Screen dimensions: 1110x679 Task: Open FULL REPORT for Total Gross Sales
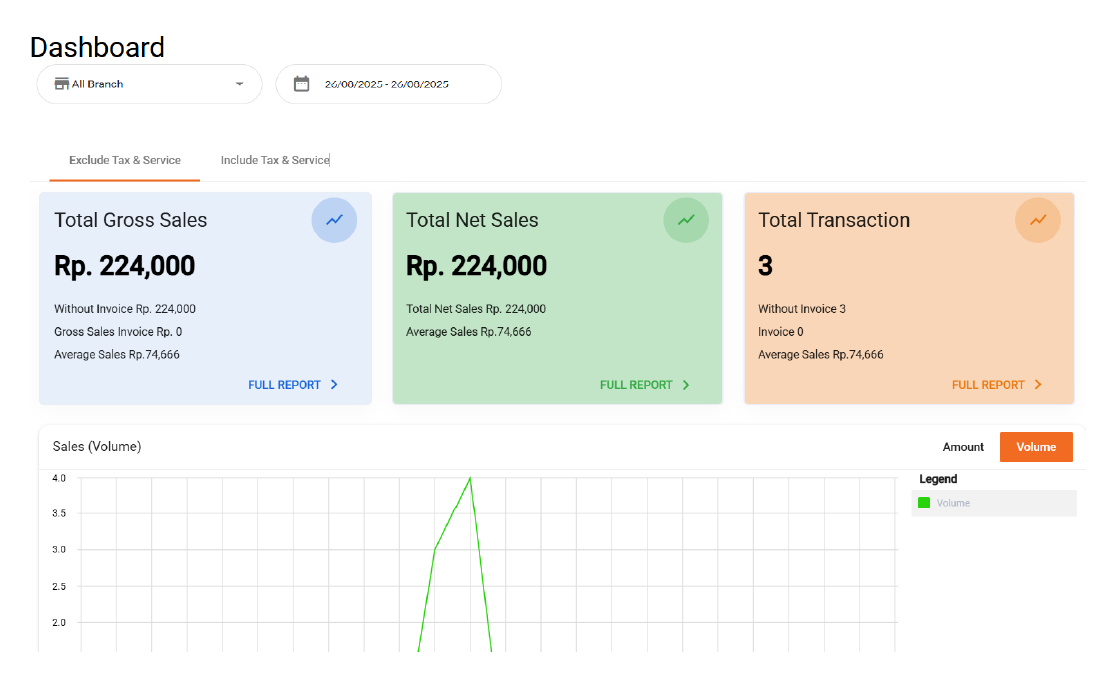[284, 385]
